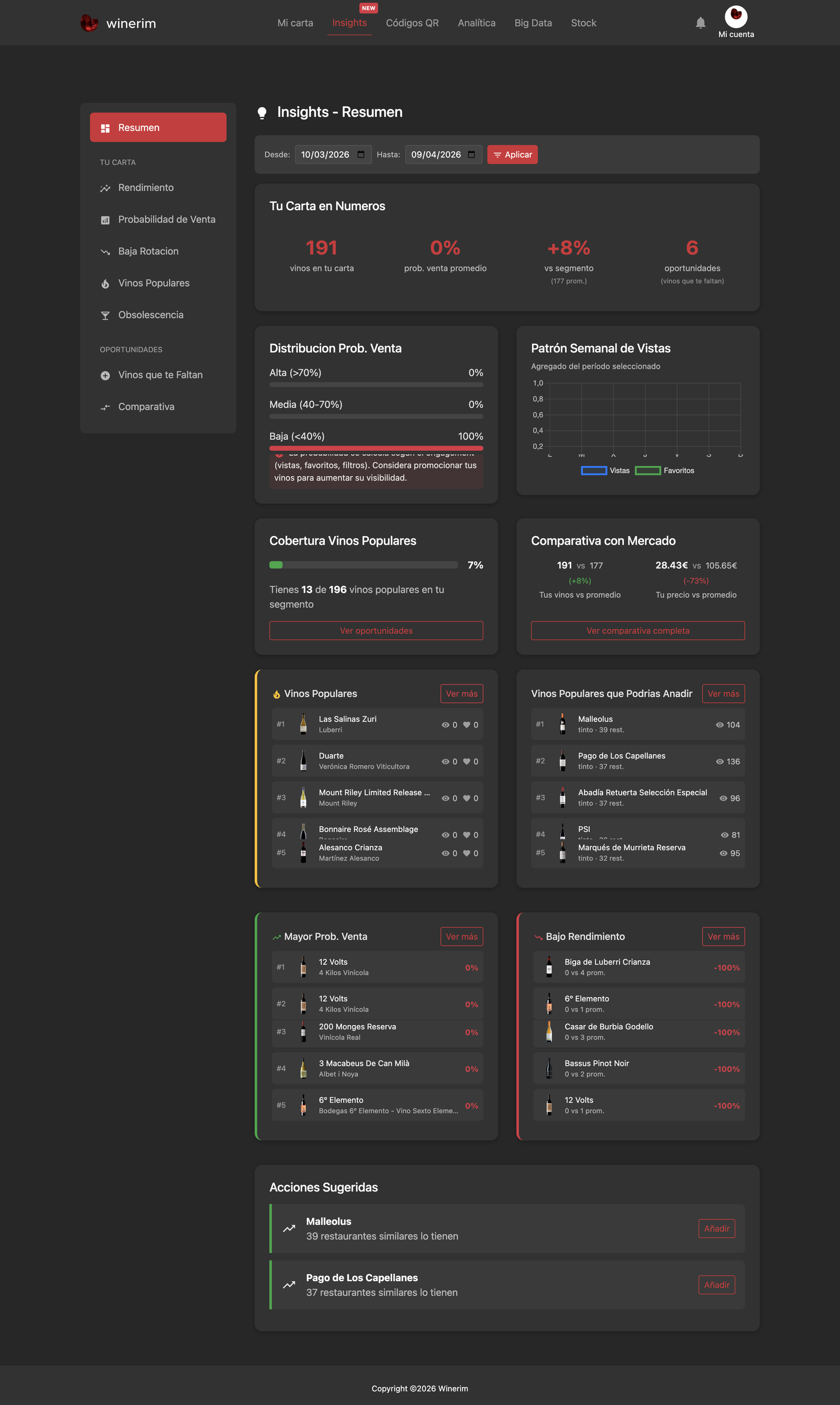Click Añadir for Pago de Los Capellanes
This screenshot has width=840, height=1405.
pos(717,1285)
